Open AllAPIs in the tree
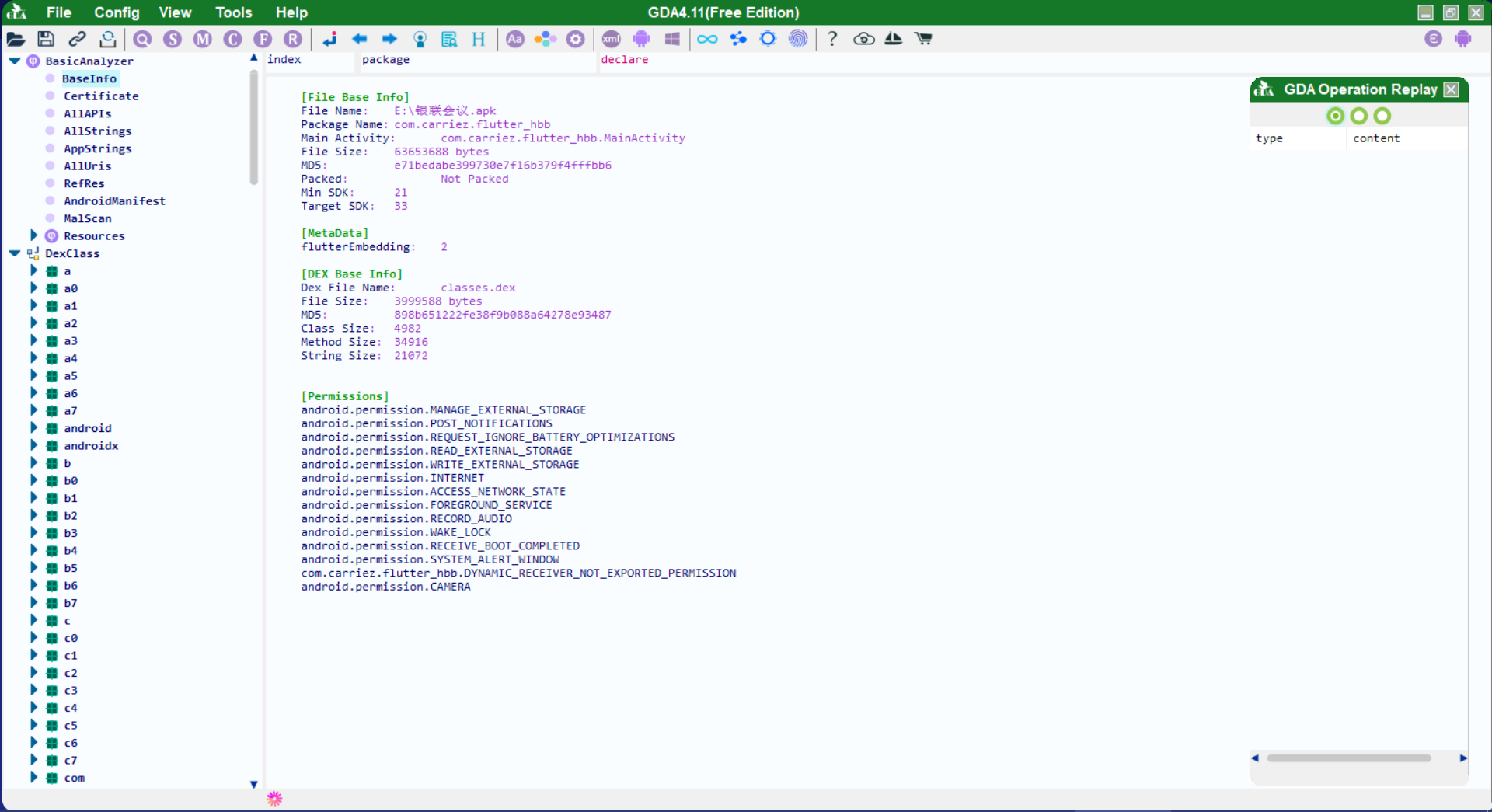Image resolution: width=1492 pixels, height=812 pixels. (87, 113)
